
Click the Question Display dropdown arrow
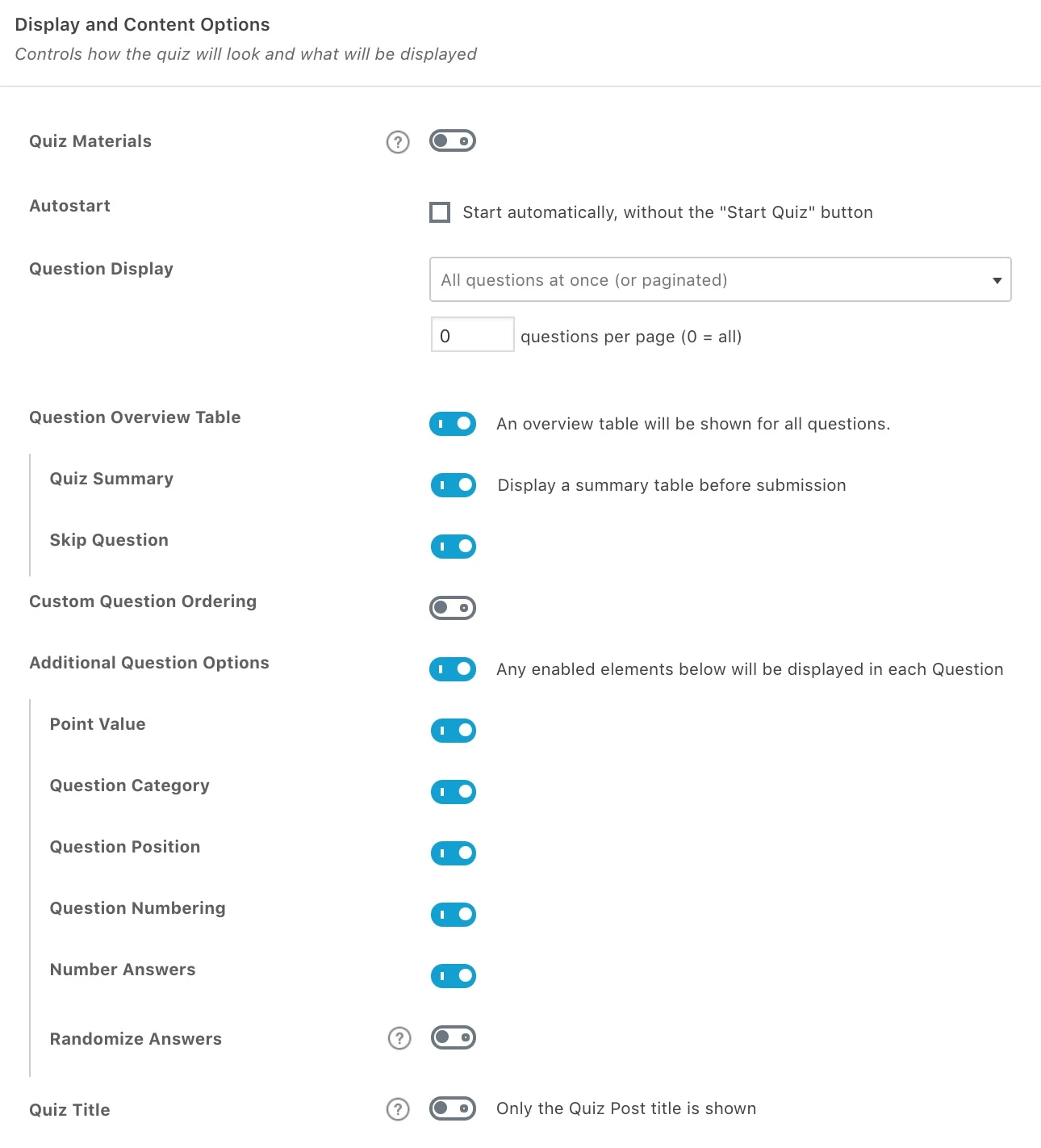click(997, 280)
